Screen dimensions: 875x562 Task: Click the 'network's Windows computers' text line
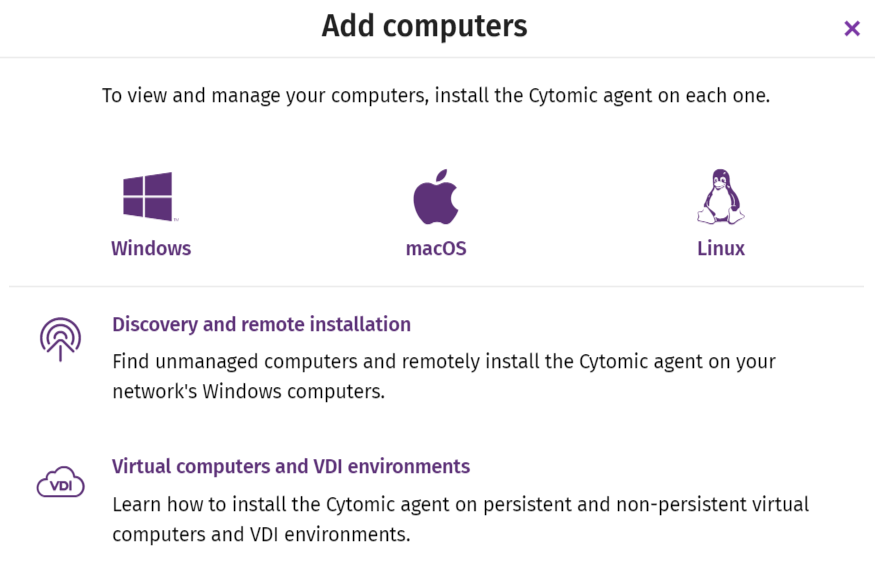coord(248,391)
